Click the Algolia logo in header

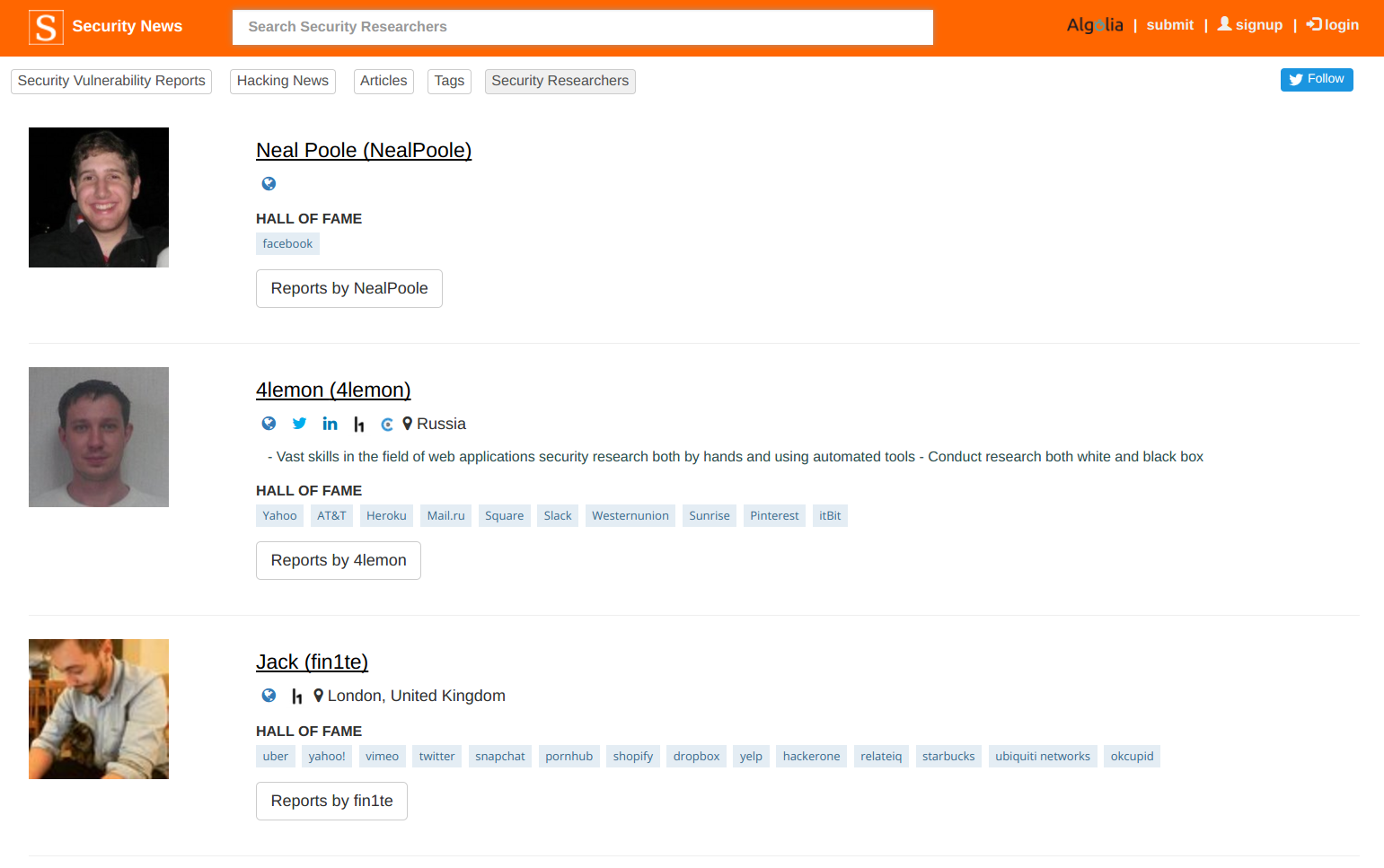coord(1095,25)
